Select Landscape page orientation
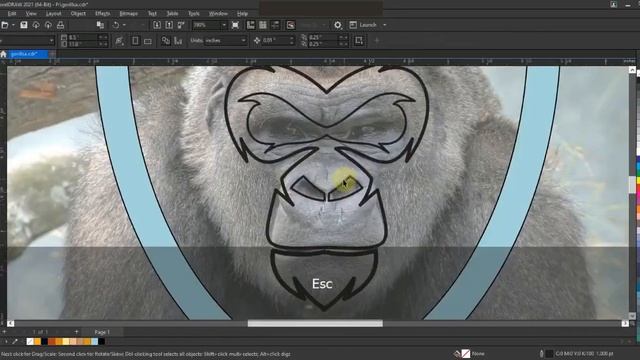 coord(148,41)
